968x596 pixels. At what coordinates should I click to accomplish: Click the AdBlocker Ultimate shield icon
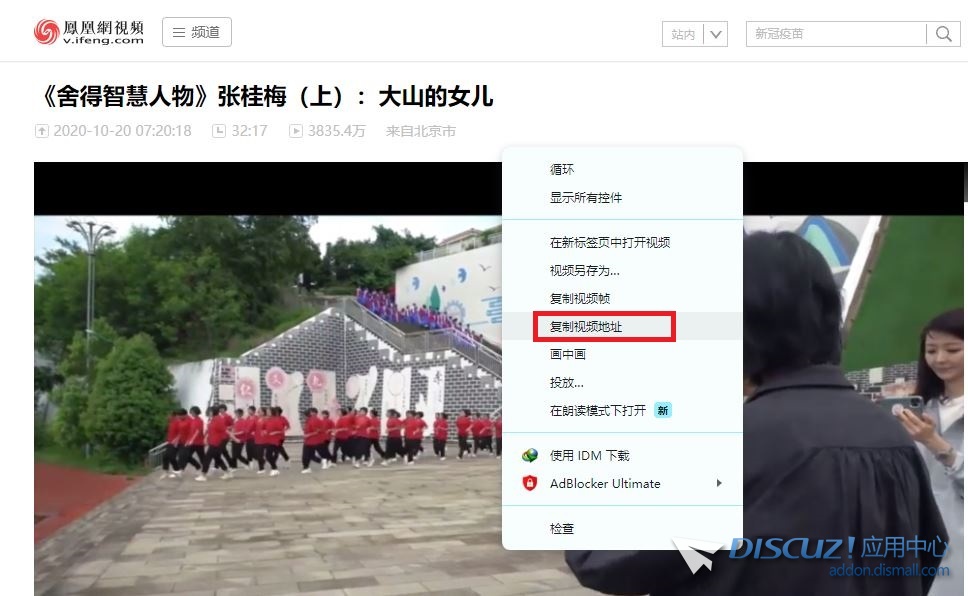(530, 483)
